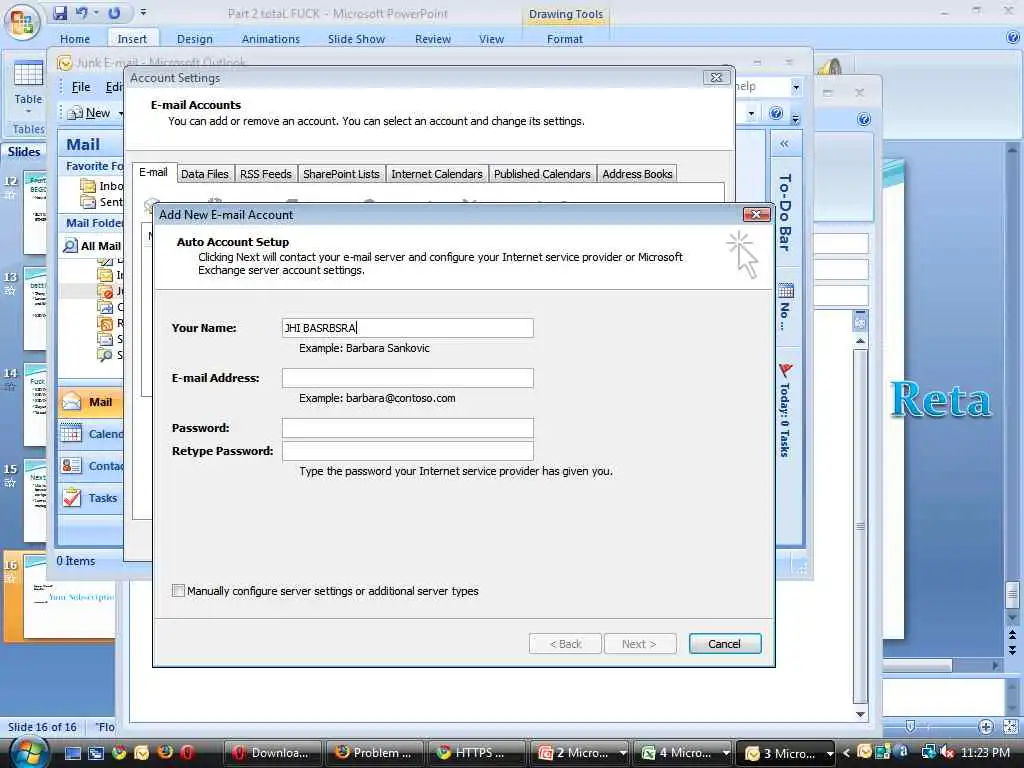Viewport: 1024px width, 768px height.
Task: Click inside the Your Name field
Action: [x=408, y=328]
